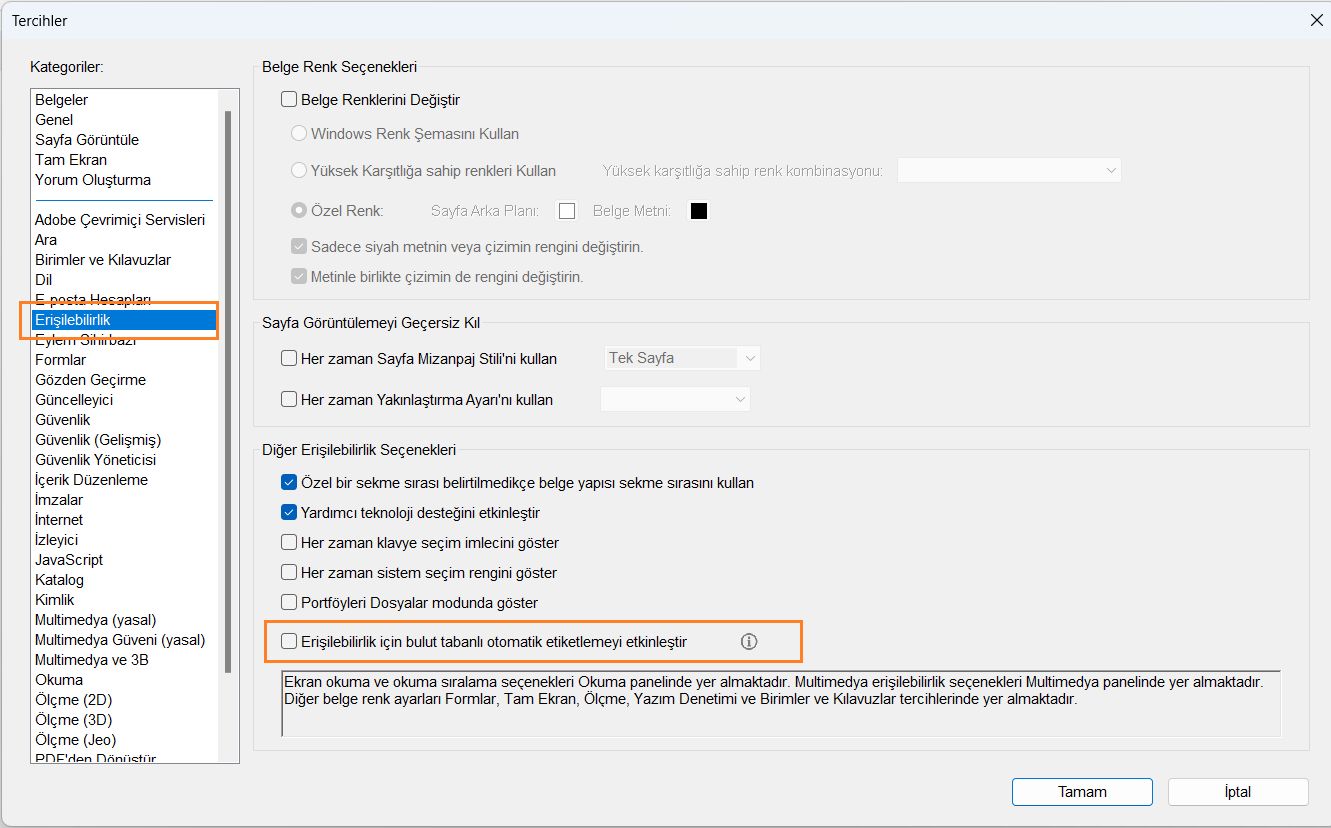Enable bulut tabanlı otomatik etiketlemeyi checkbox

point(290,642)
